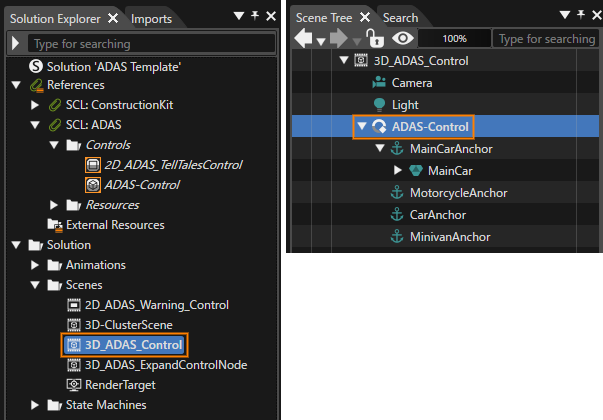Image resolution: width=603 pixels, height=420 pixels.
Task: Switch to the Imports tab
Action: click(x=152, y=19)
